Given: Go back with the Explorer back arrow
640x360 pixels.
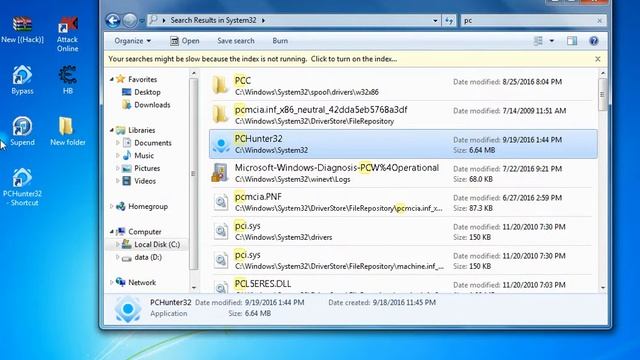Looking at the screenshot, I should 113,20.
